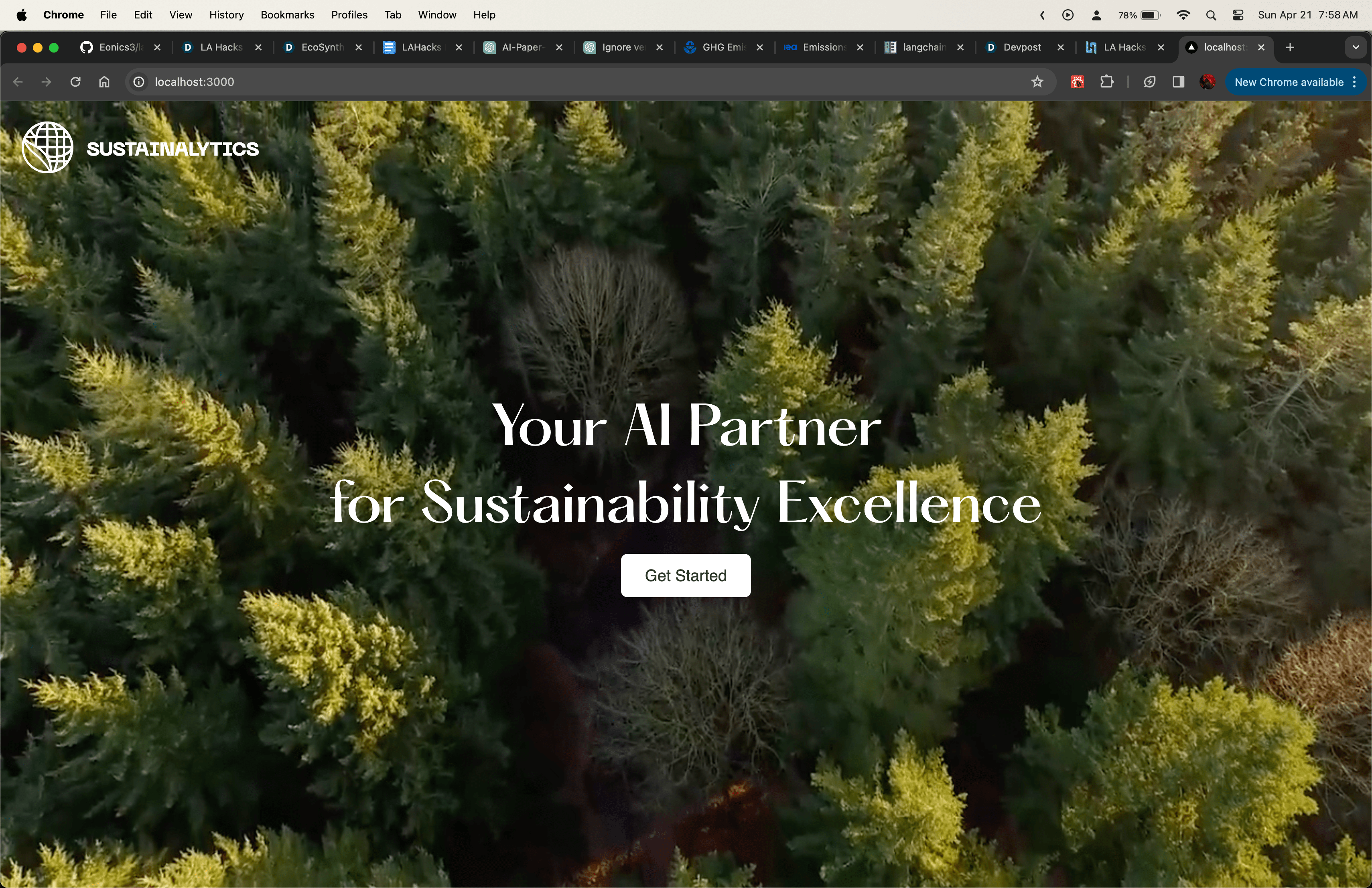
Task: Open the Extensions puzzle icon
Action: (x=1106, y=82)
